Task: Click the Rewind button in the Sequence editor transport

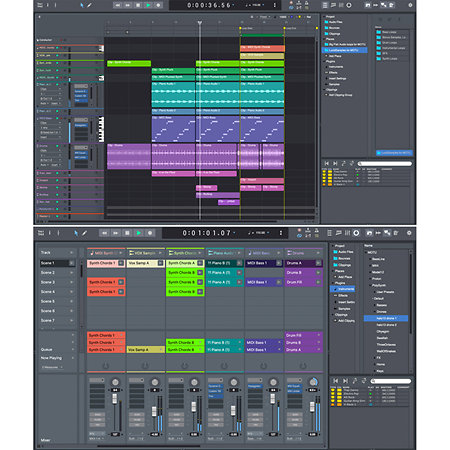Action: click(117, 5)
